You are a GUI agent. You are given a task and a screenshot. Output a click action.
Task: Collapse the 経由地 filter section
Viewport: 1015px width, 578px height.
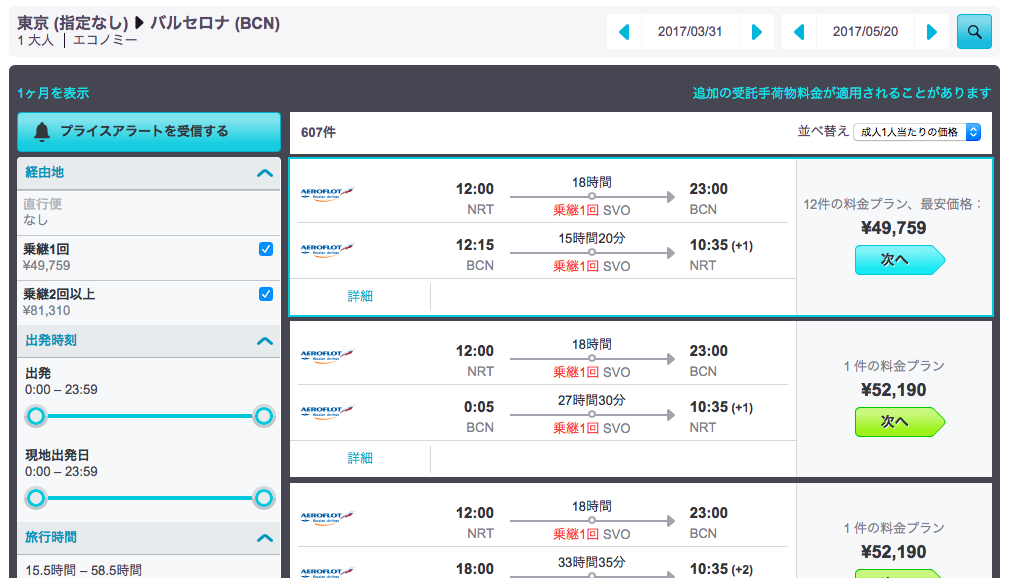click(x=264, y=173)
